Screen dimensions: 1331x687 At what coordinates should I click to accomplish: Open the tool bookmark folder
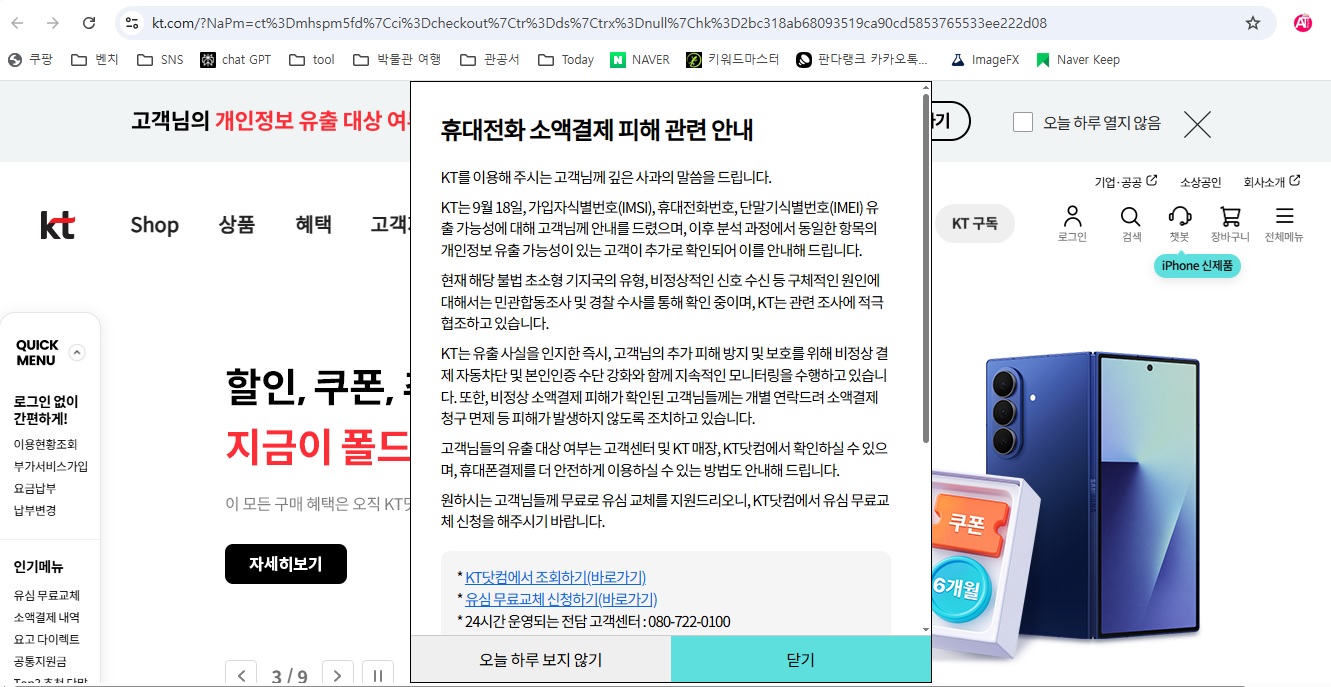(312, 60)
